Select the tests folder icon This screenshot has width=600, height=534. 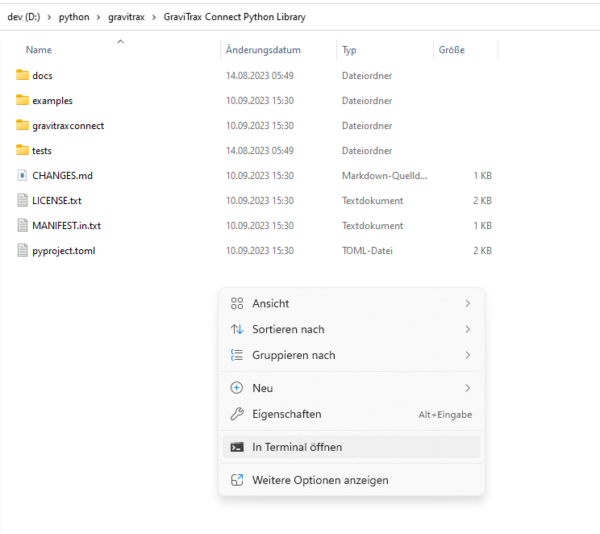point(23,150)
